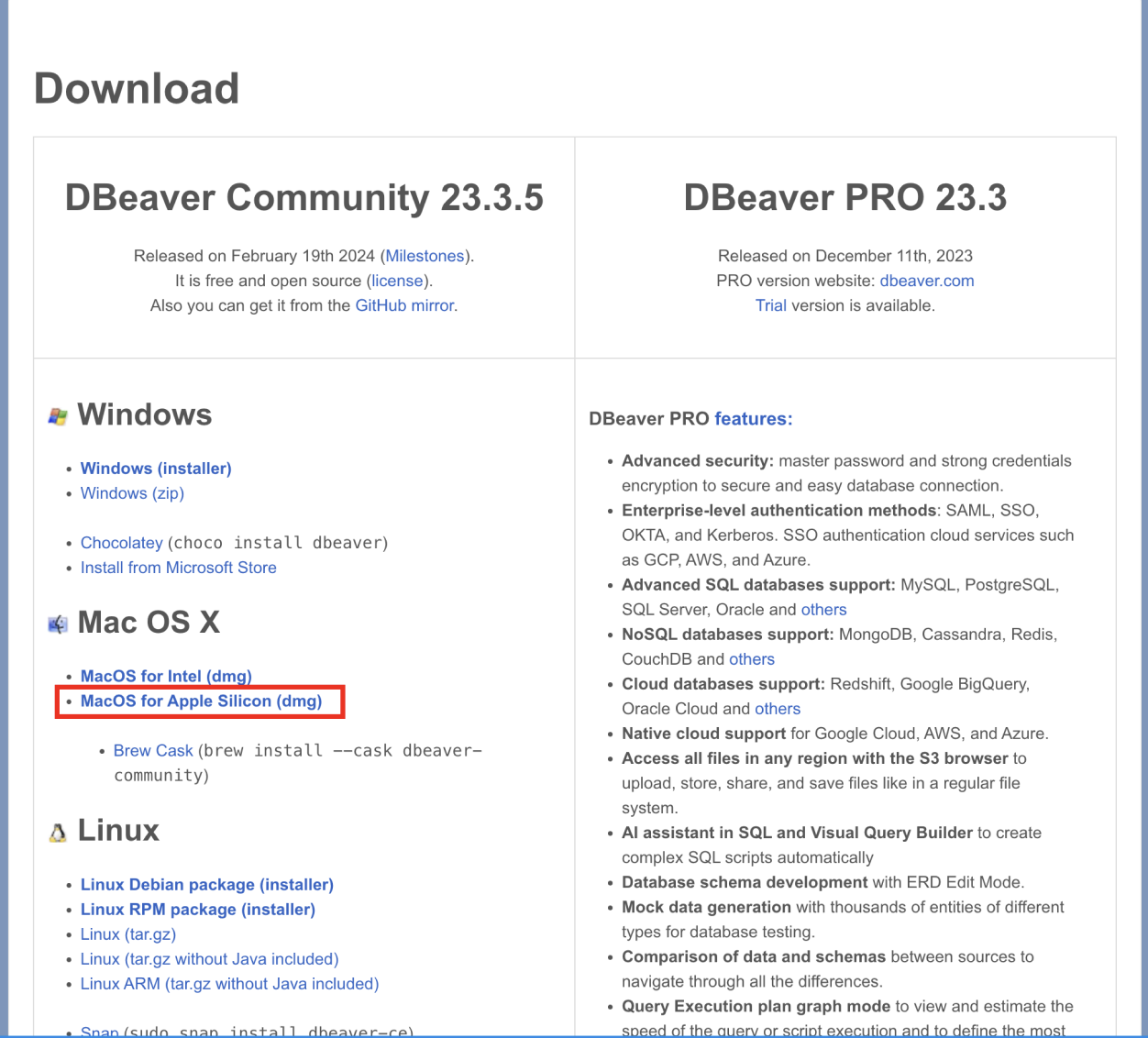Image resolution: width=1148 pixels, height=1038 pixels.
Task: Click the DBeaver Community 23.3.5 heading
Action: tap(304, 198)
